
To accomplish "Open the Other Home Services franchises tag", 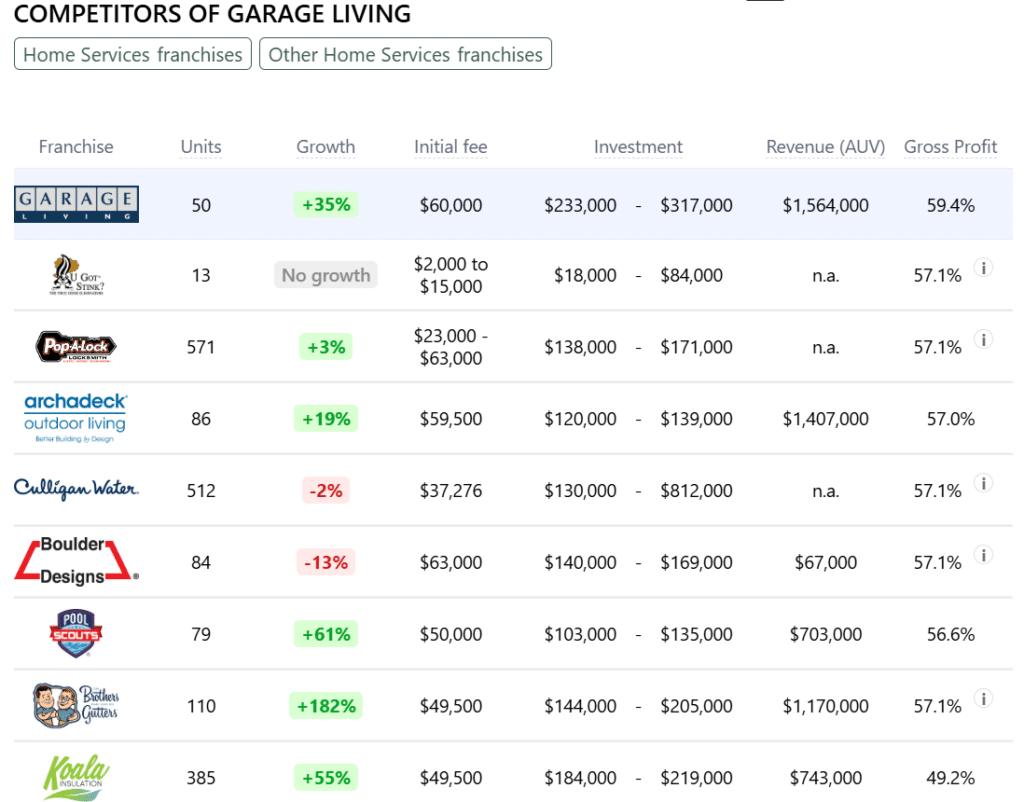I will tap(406, 54).
